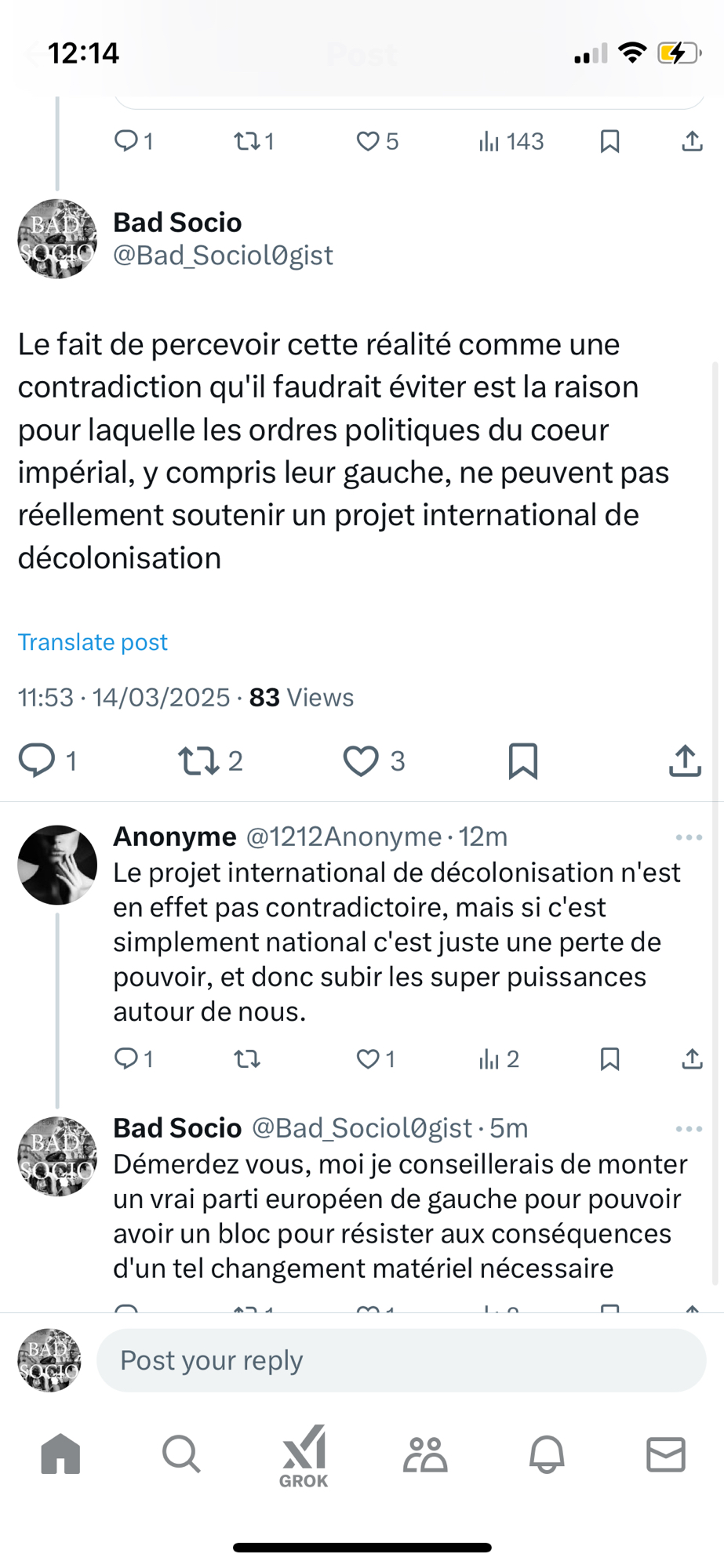724x1568 pixels.
Task: Open more options on Bad Socio's 5m reply
Action: tap(689, 1129)
